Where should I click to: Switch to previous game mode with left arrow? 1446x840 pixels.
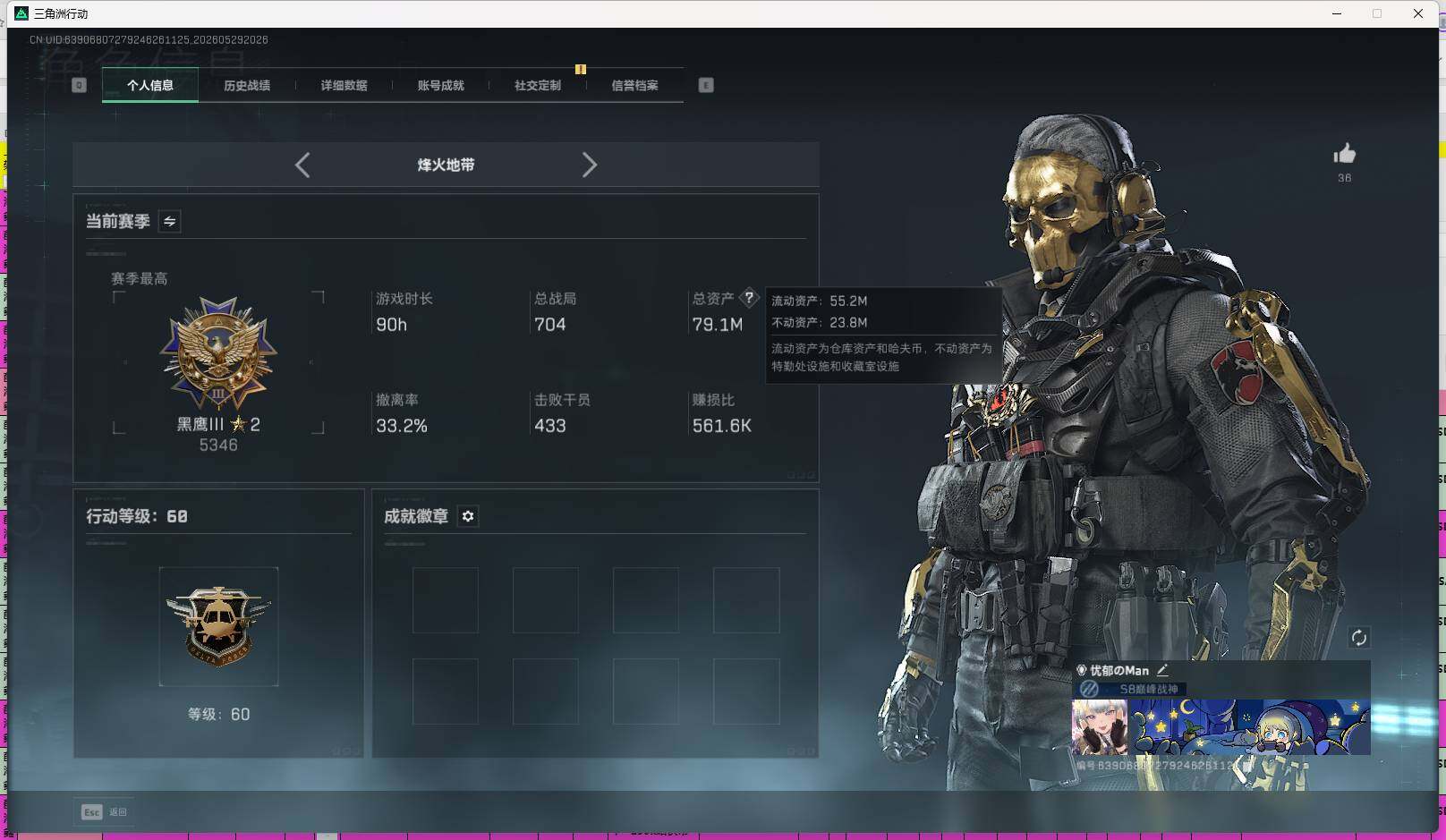pos(302,165)
